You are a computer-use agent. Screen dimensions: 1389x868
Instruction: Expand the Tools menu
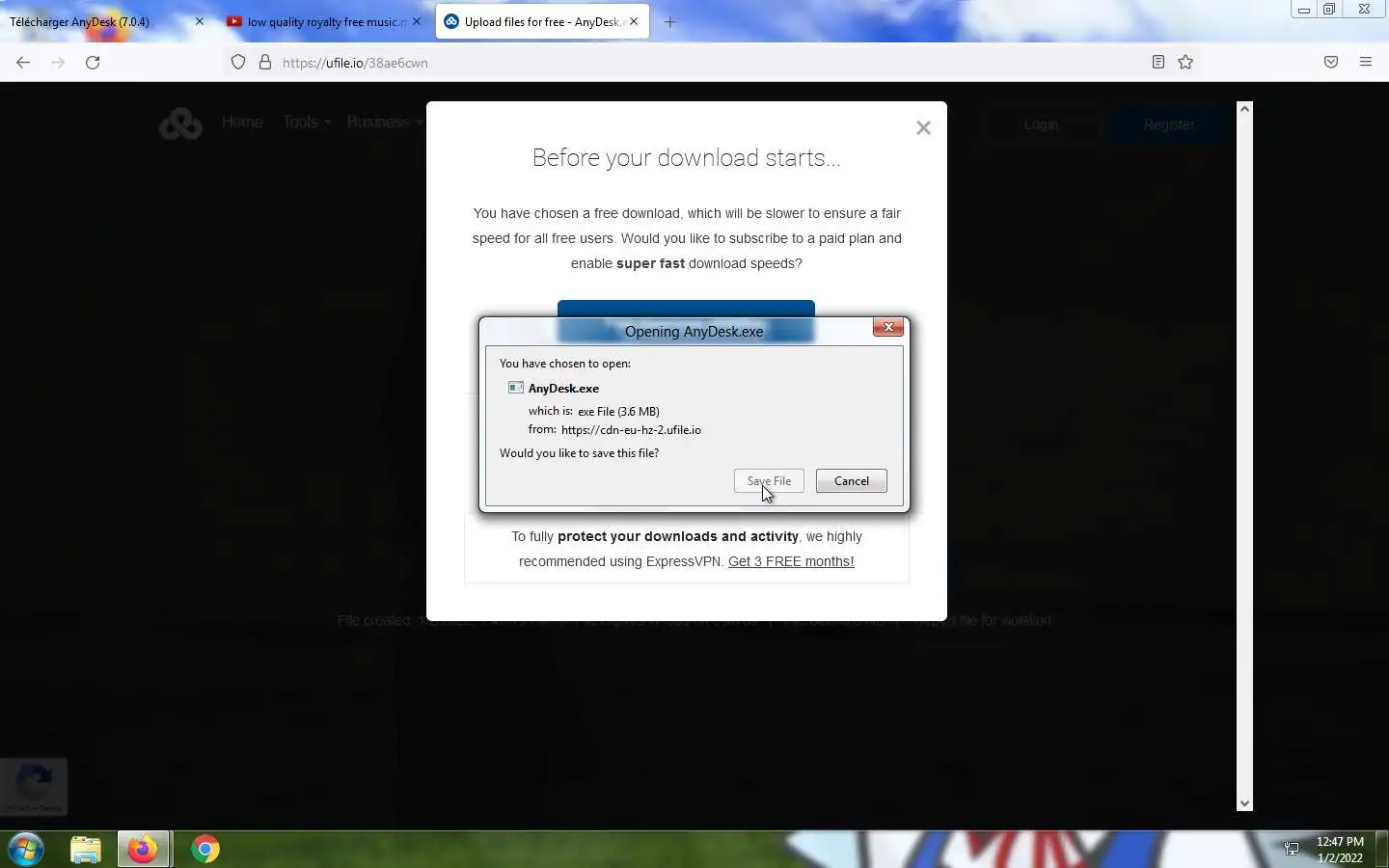307,122
